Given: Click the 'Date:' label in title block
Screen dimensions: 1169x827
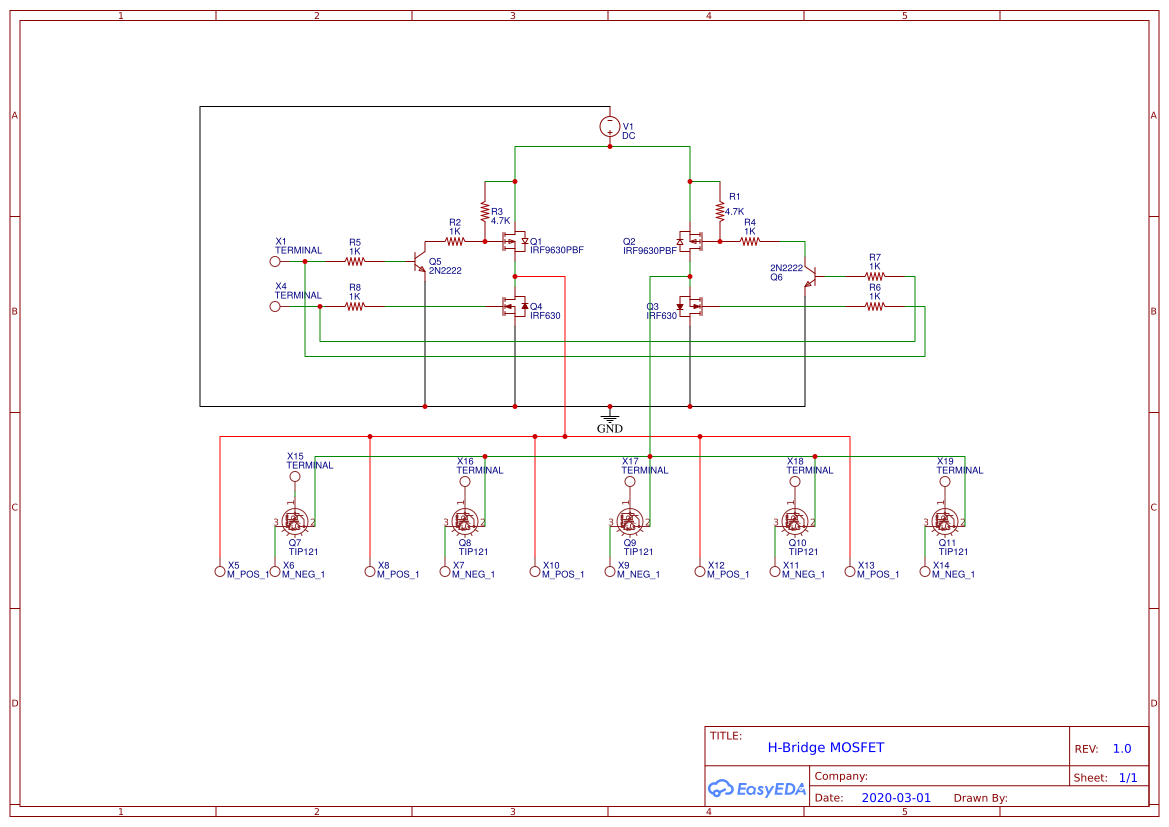Looking at the screenshot, I should 829,798.
